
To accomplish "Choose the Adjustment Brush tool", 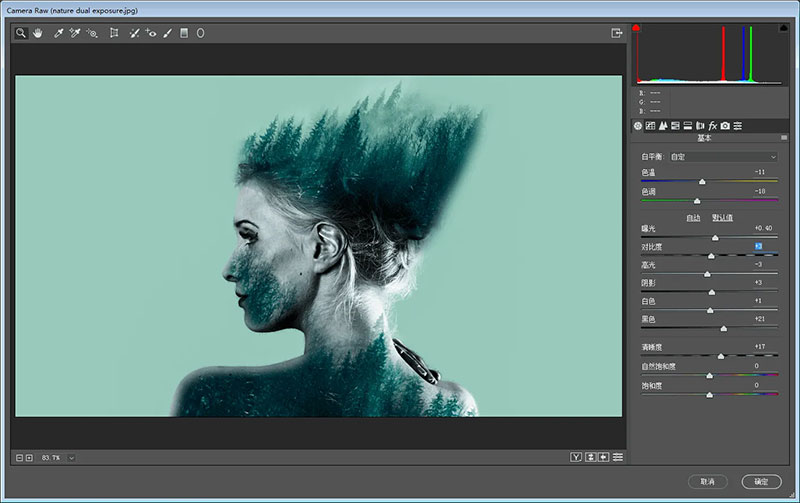I will 167,33.
